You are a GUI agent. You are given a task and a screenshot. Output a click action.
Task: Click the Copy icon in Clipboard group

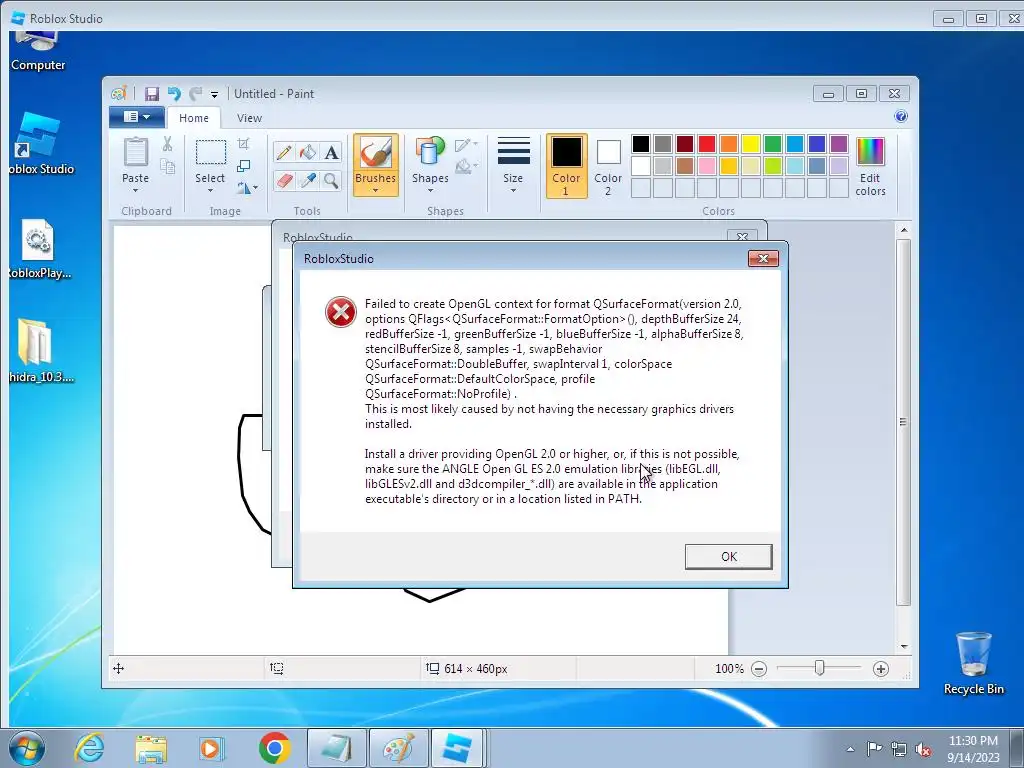click(x=168, y=166)
